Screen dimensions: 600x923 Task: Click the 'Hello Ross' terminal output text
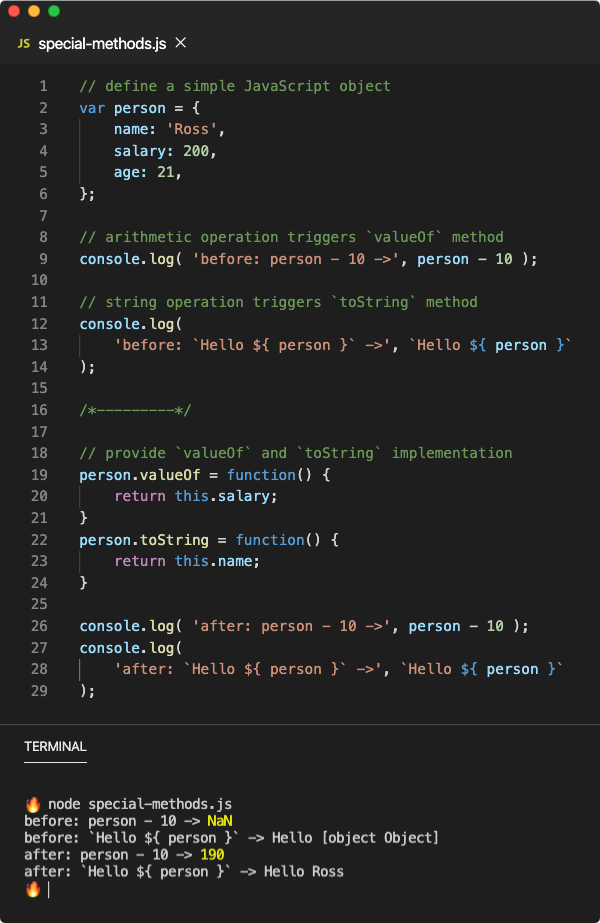coord(304,871)
